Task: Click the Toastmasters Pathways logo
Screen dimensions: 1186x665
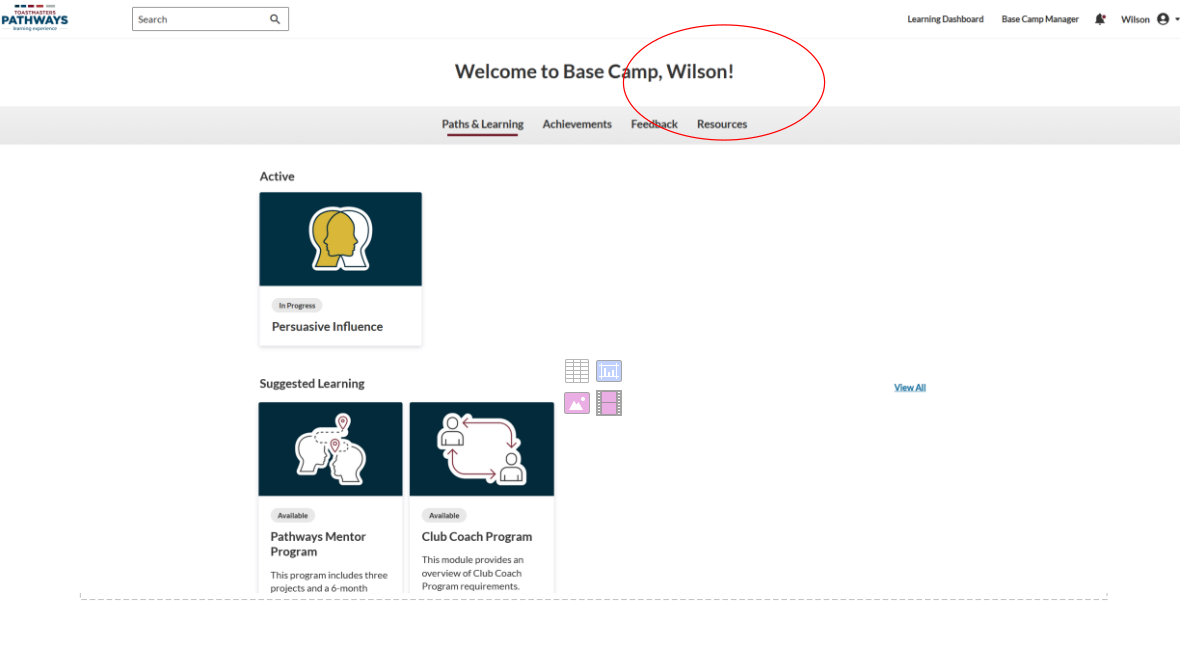Action: 35,18
